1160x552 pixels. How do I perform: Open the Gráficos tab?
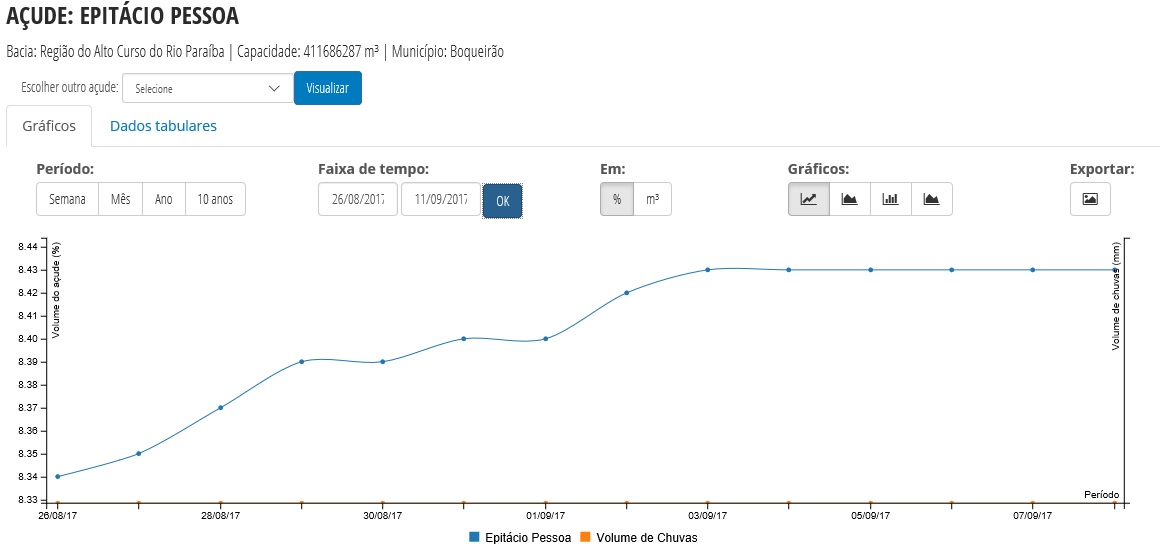(x=49, y=126)
